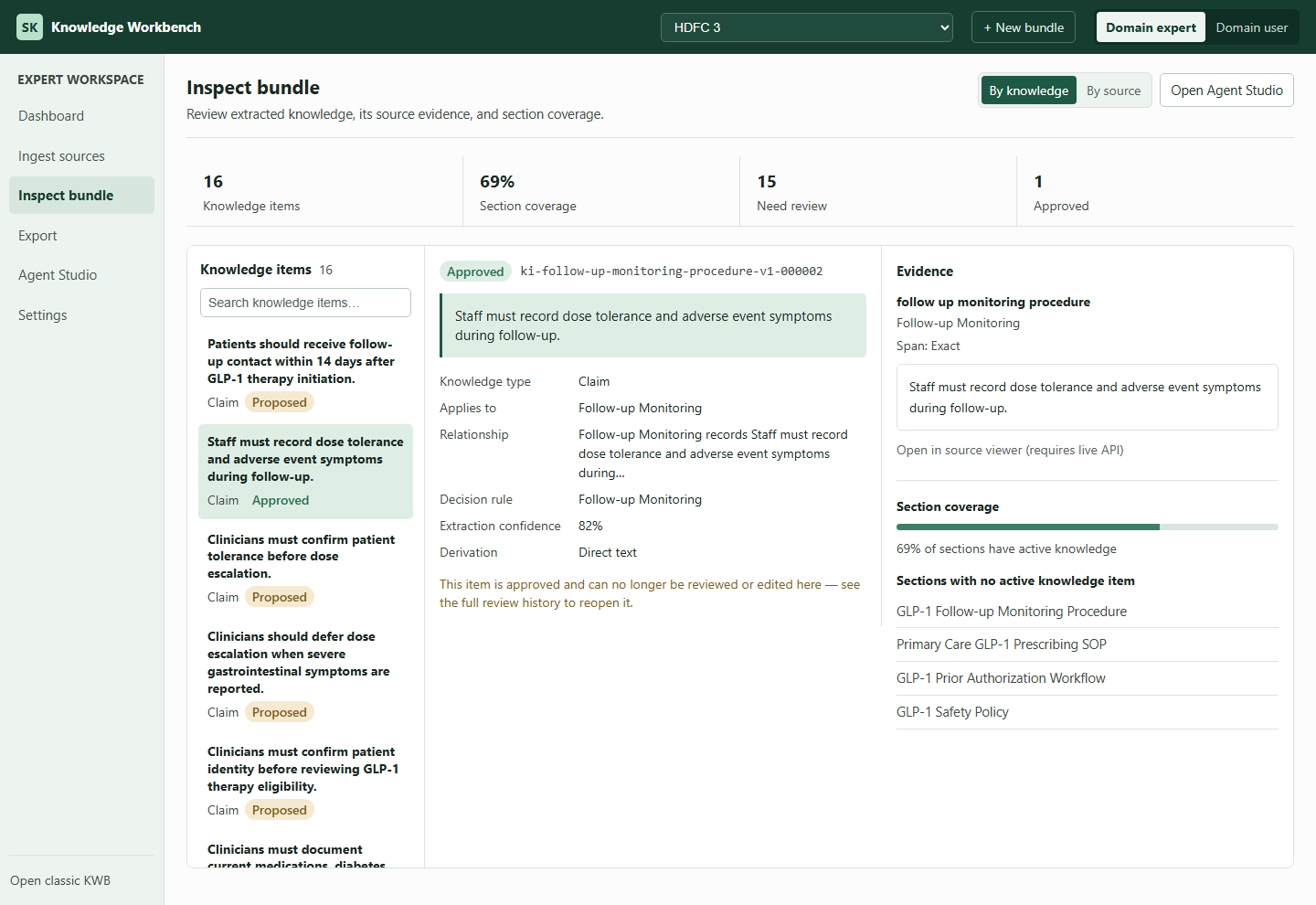This screenshot has height=905, width=1316.
Task: Click the 82% extraction confidence value
Action: coord(590,526)
